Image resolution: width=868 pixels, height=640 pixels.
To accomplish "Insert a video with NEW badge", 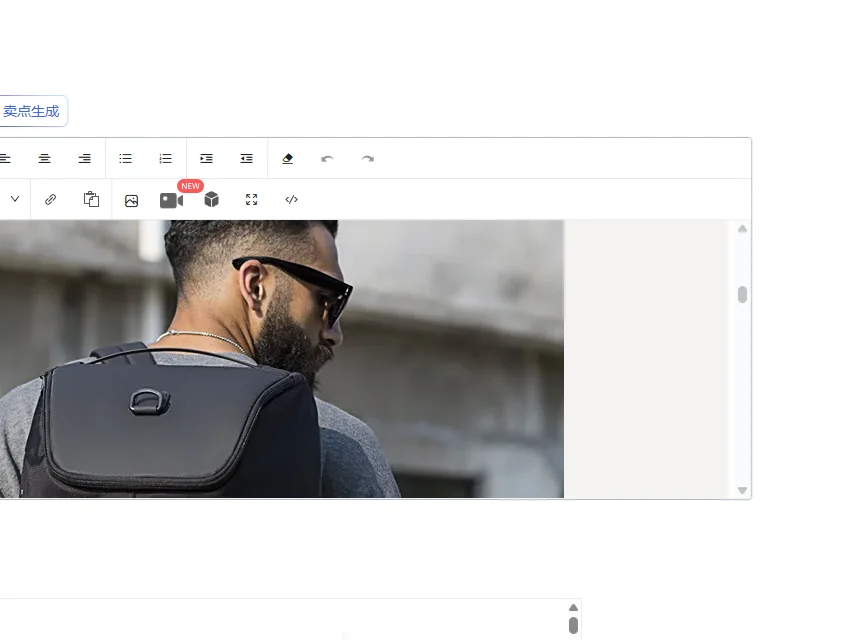I will point(171,200).
